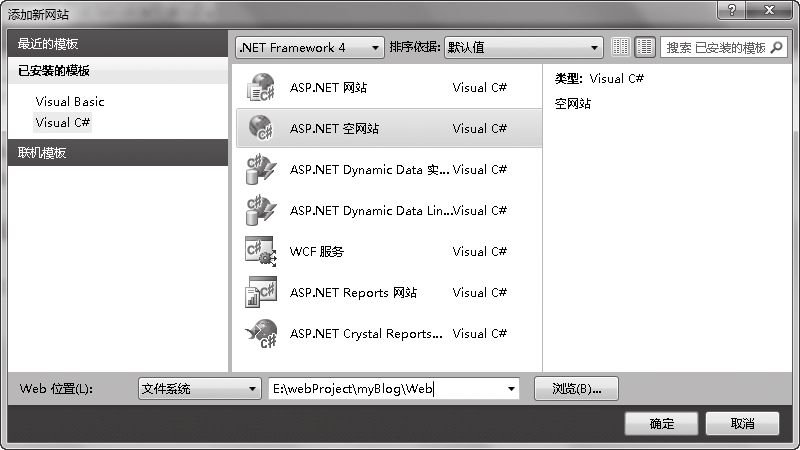
Task: Open the 排序依据 默认值 dropdown
Action: pyautogui.click(x=523, y=48)
